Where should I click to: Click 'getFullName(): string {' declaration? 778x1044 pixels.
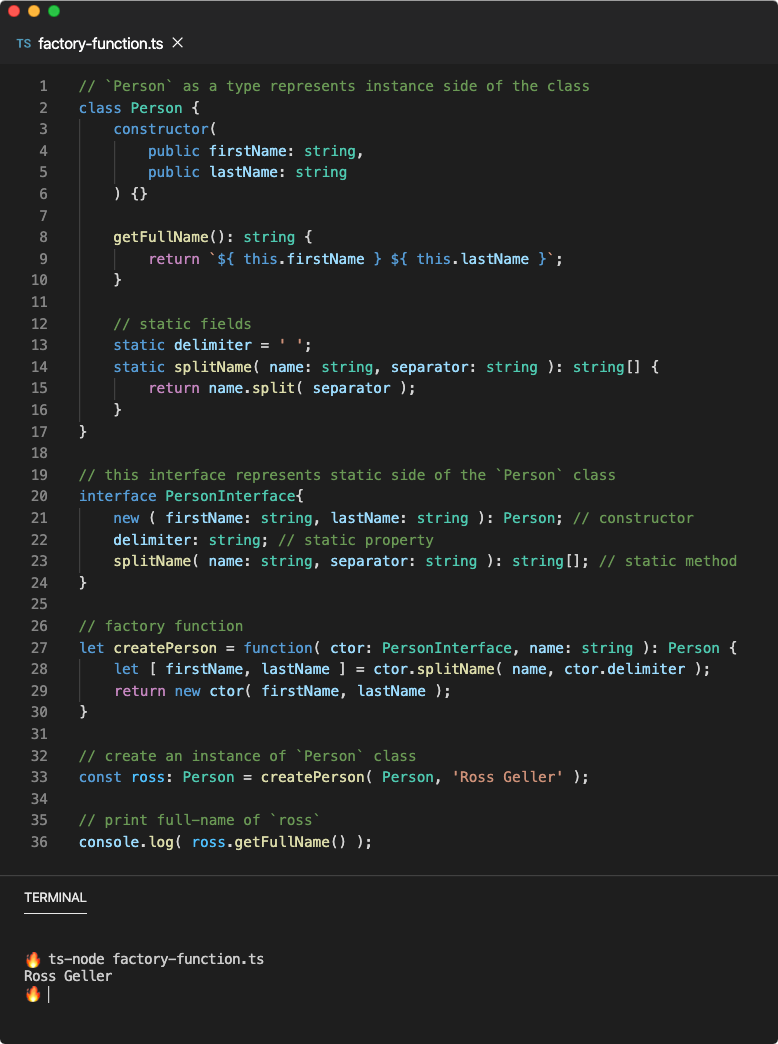pos(212,237)
